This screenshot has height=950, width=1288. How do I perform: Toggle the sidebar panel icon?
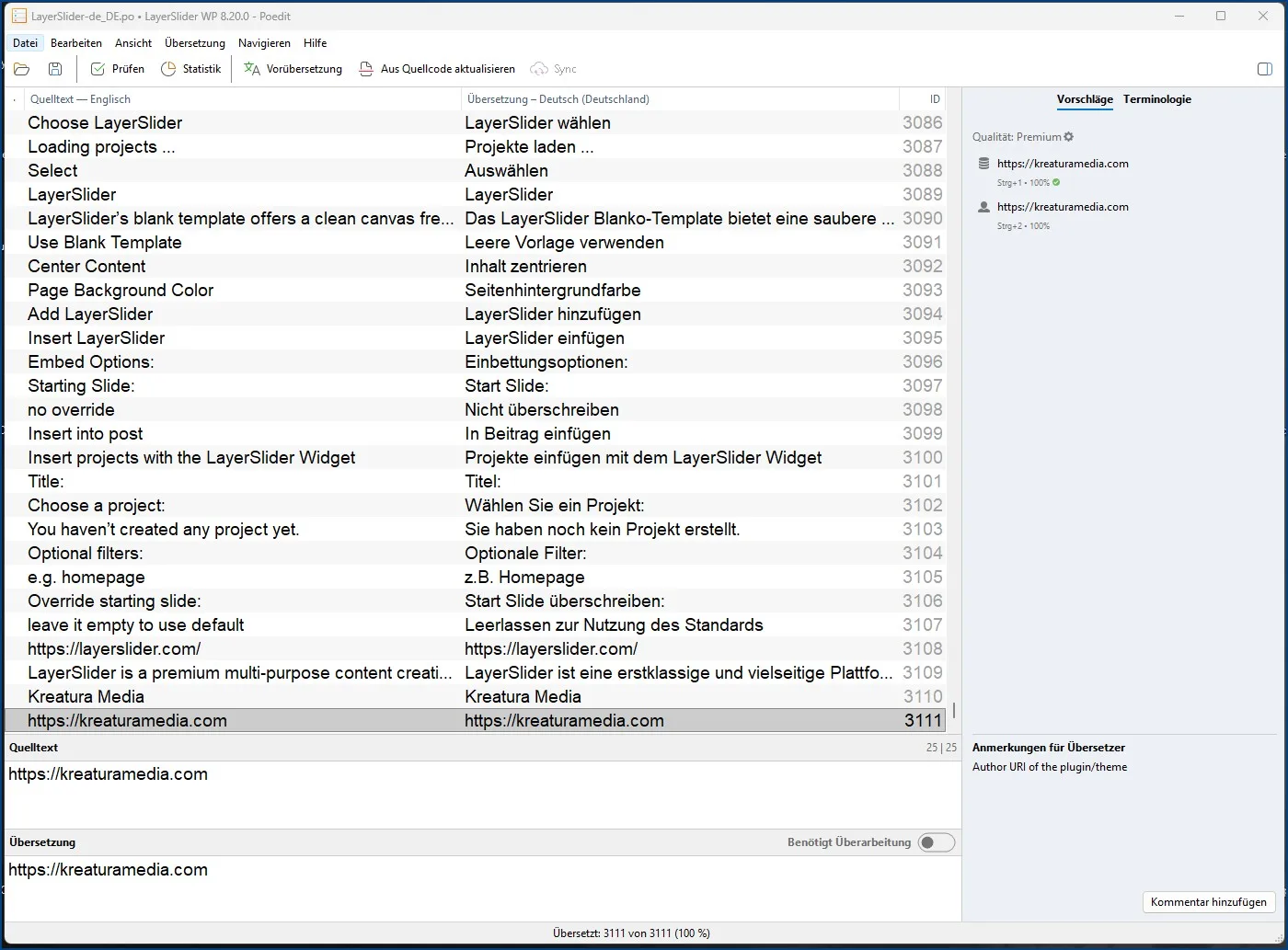[x=1265, y=69]
